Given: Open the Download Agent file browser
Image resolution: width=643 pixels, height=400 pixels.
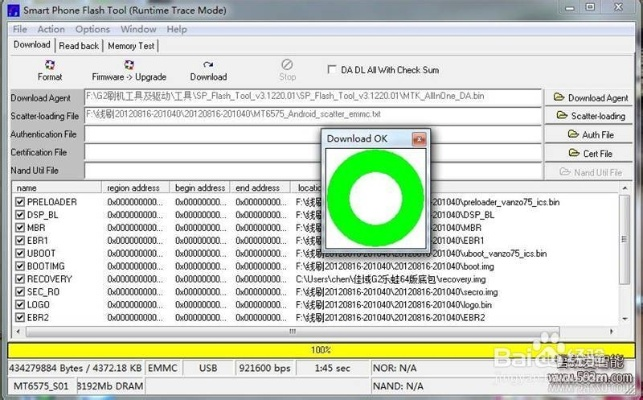Looking at the screenshot, I should pyautogui.click(x=592, y=98).
